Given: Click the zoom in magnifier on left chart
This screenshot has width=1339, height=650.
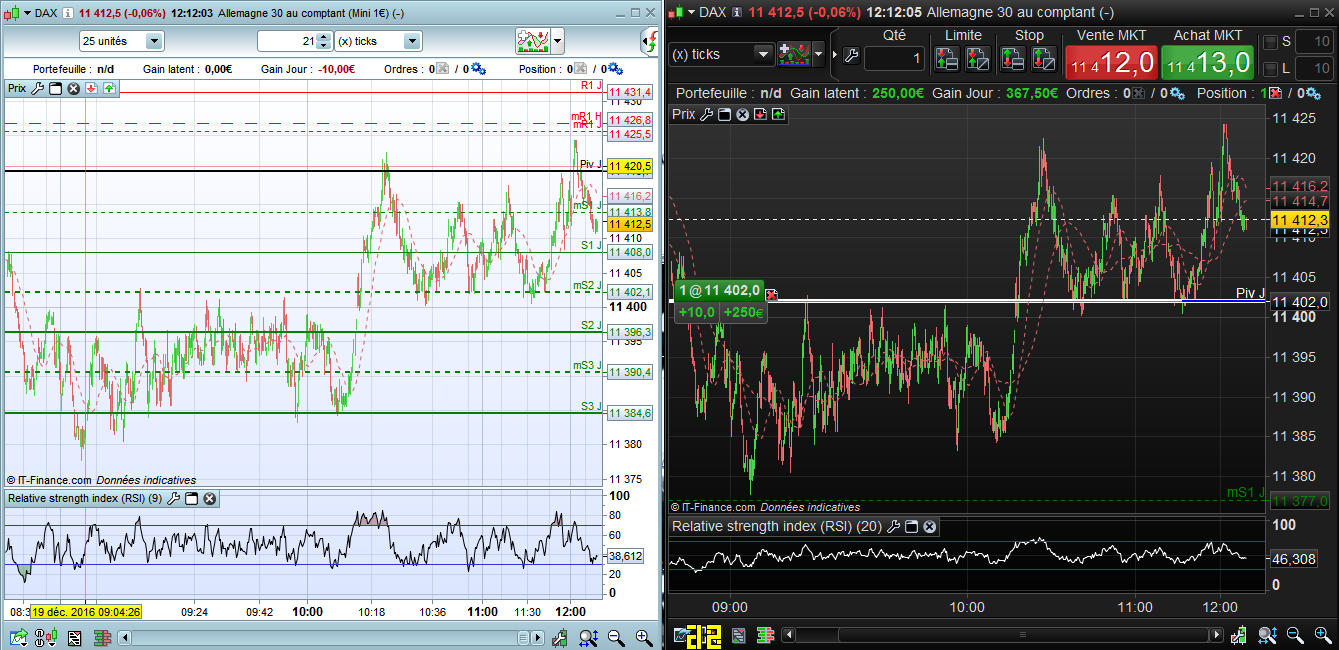Looking at the screenshot, I should point(643,637).
